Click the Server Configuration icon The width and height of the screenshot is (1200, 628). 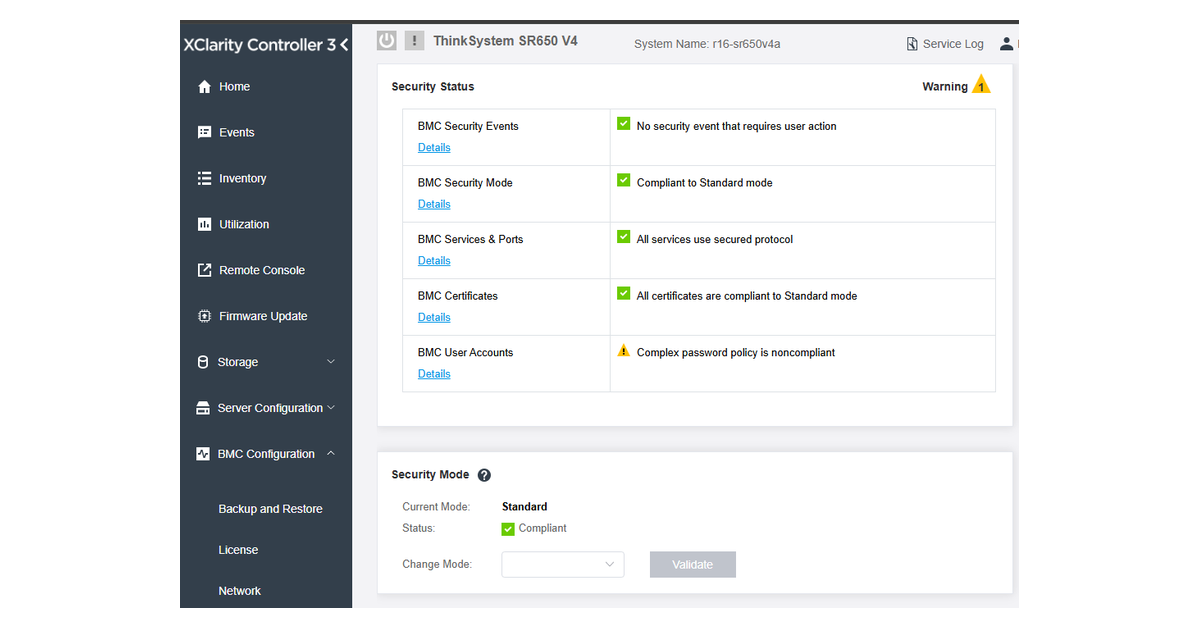pos(203,408)
